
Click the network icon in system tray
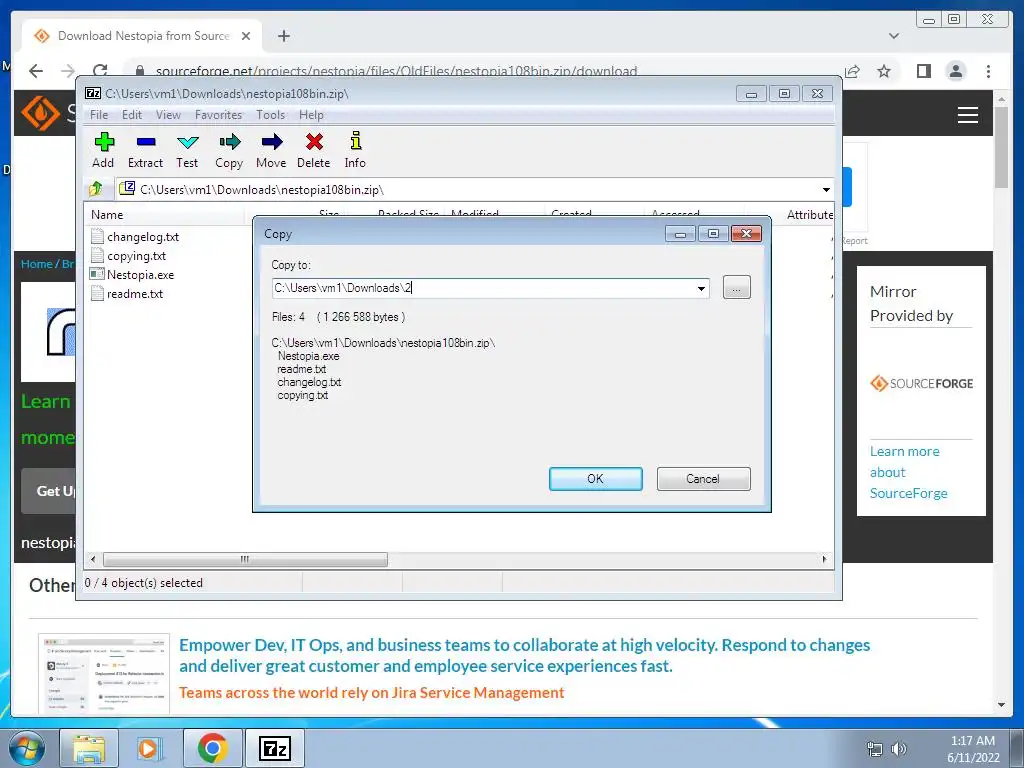pos(874,749)
